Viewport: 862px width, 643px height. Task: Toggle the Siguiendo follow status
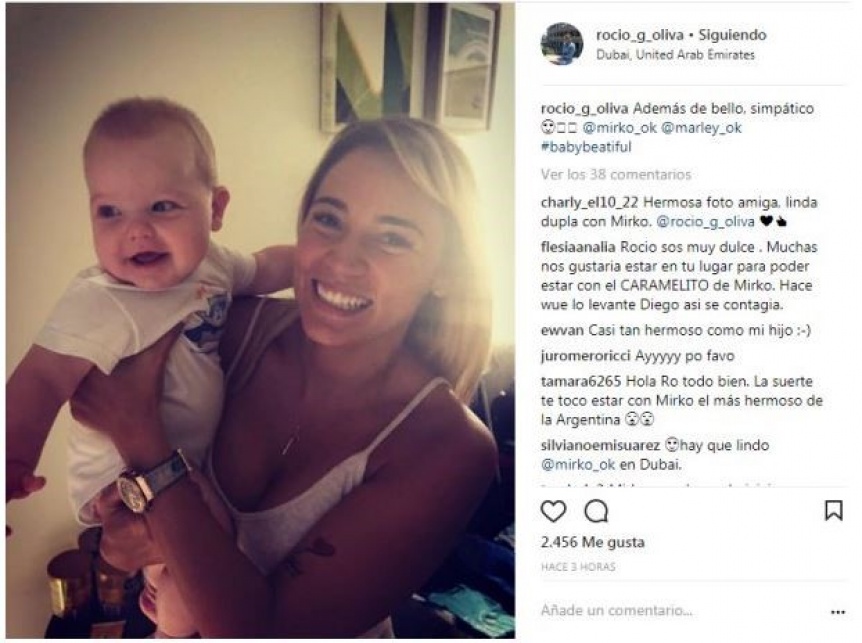[x=732, y=35]
